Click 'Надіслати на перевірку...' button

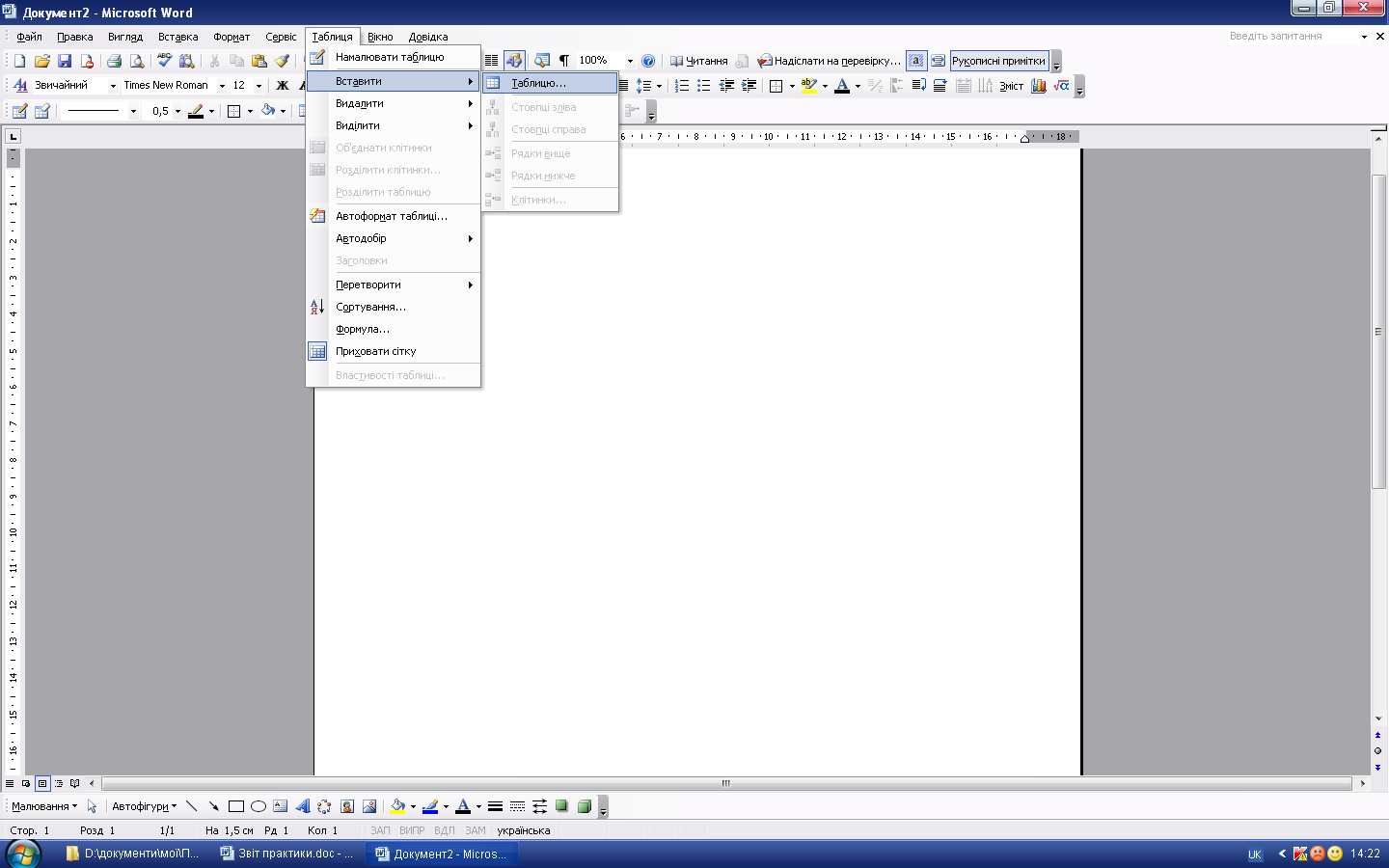[830, 61]
